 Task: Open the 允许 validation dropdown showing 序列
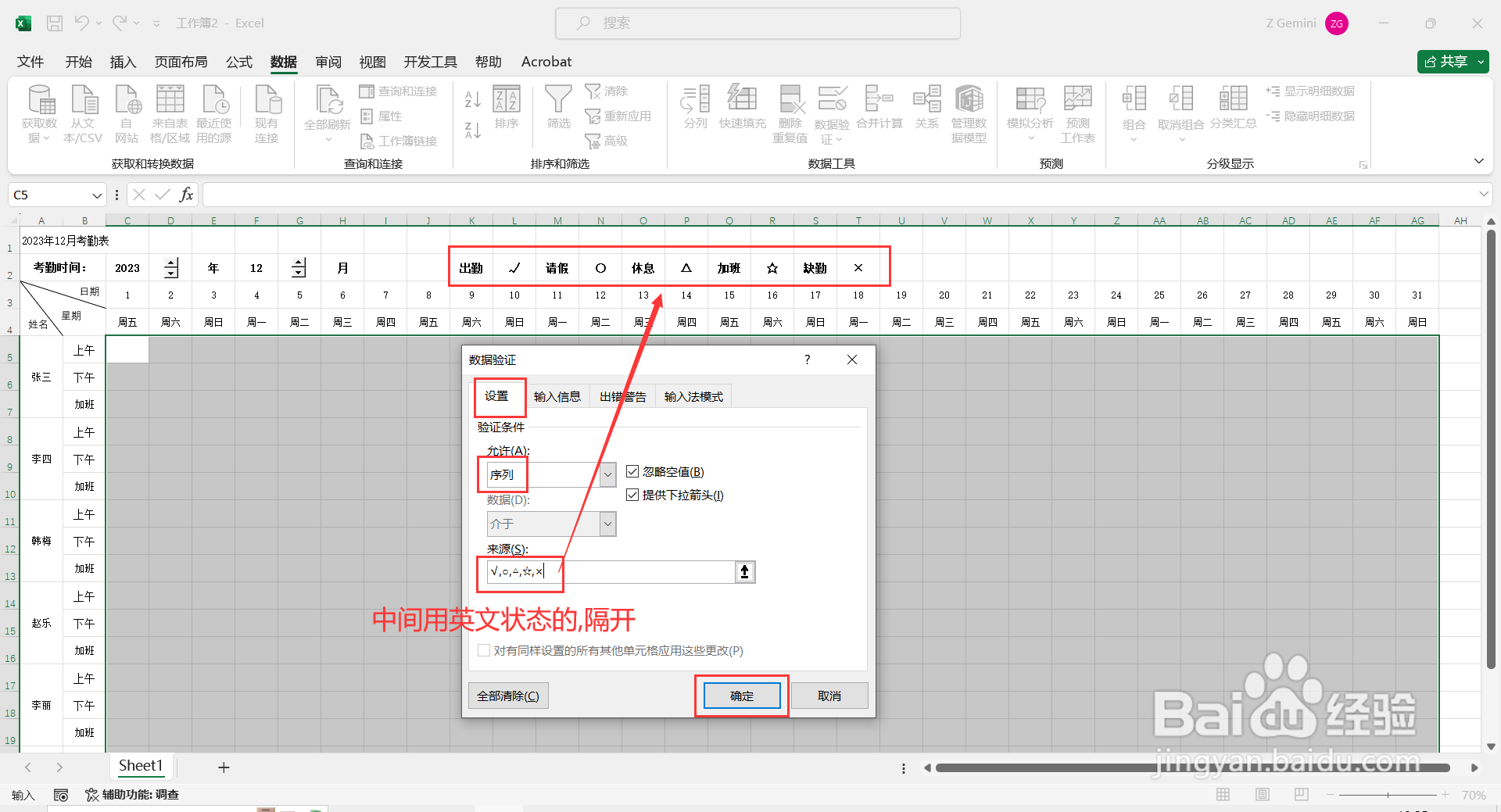(x=607, y=474)
